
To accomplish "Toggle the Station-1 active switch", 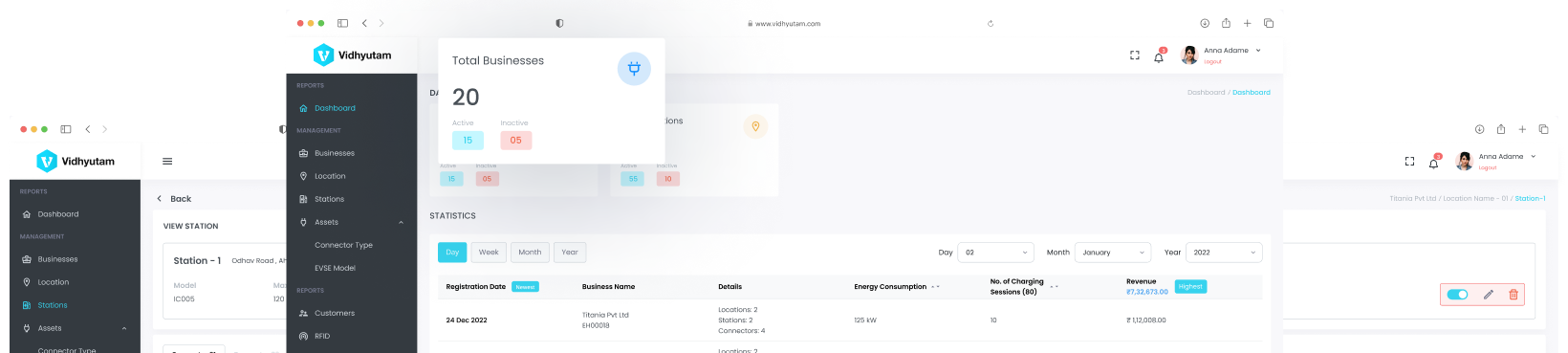I will [1457, 295].
